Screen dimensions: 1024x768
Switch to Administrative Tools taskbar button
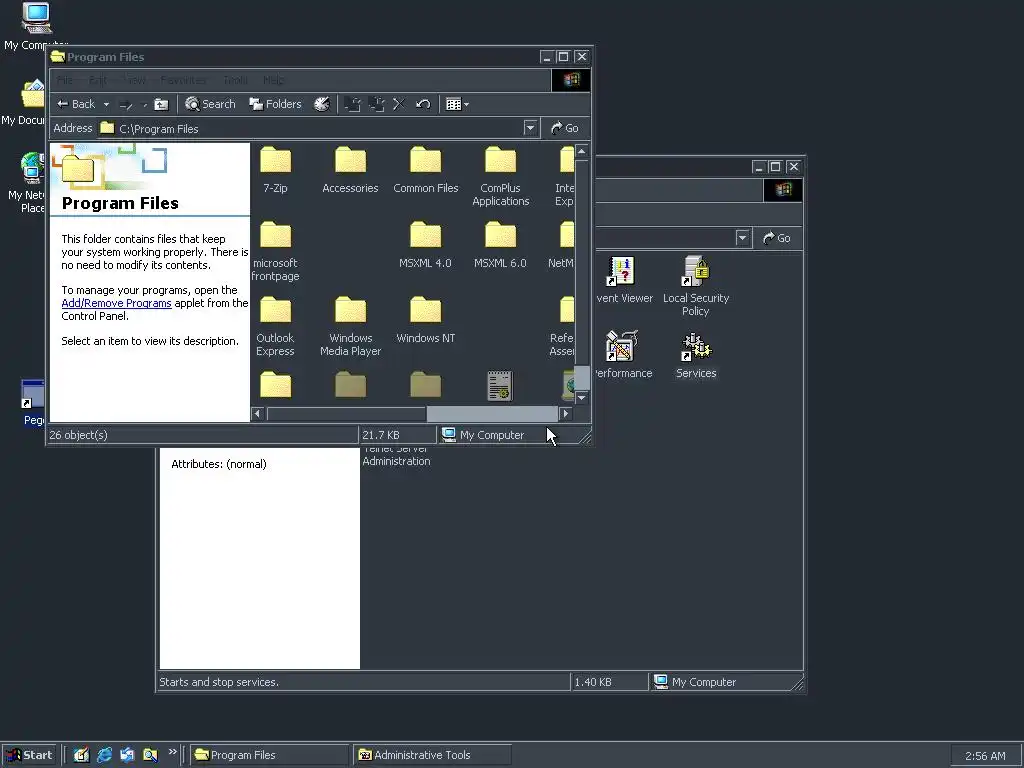pos(432,755)
